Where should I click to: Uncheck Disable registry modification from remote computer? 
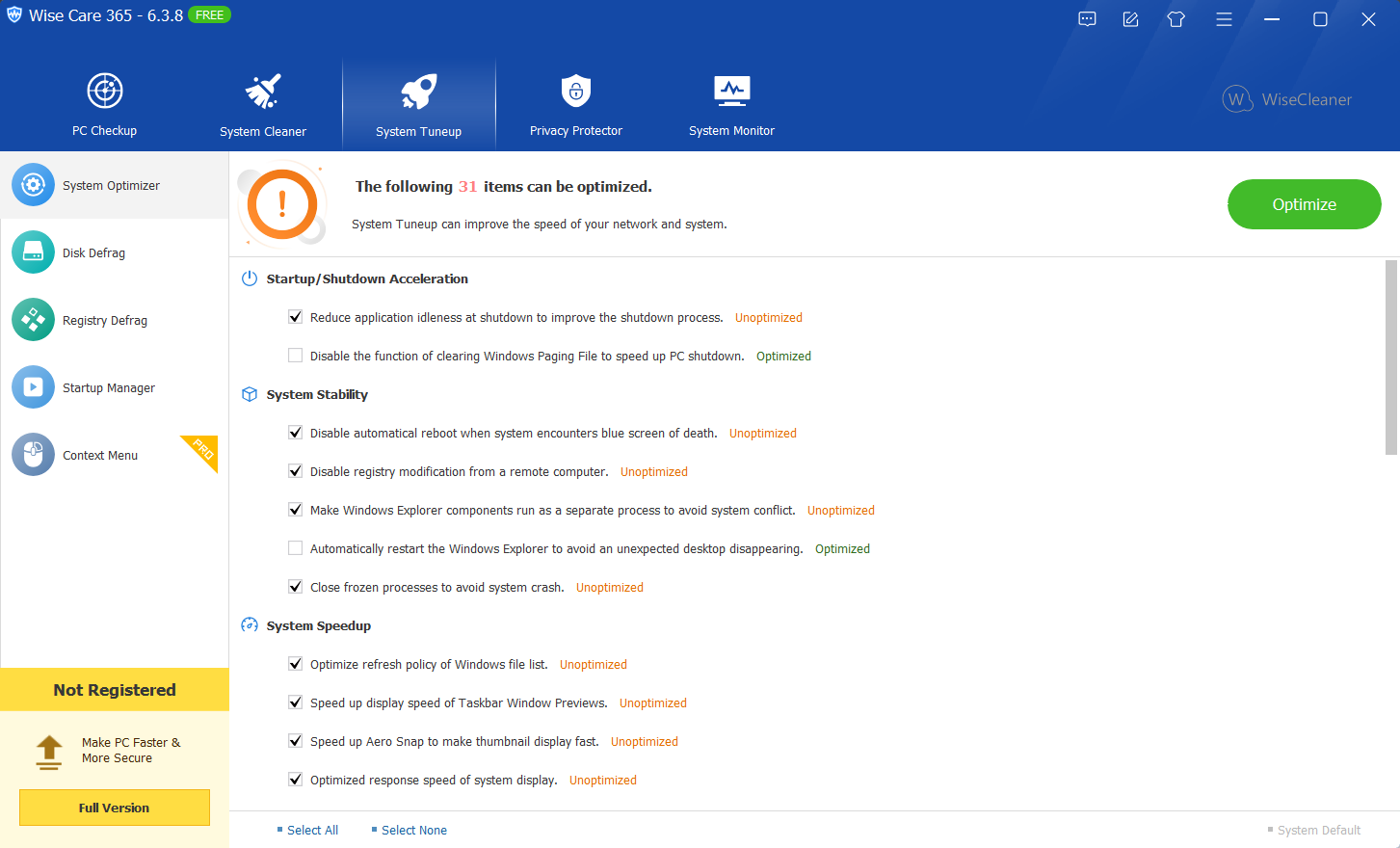click(296, 471)
